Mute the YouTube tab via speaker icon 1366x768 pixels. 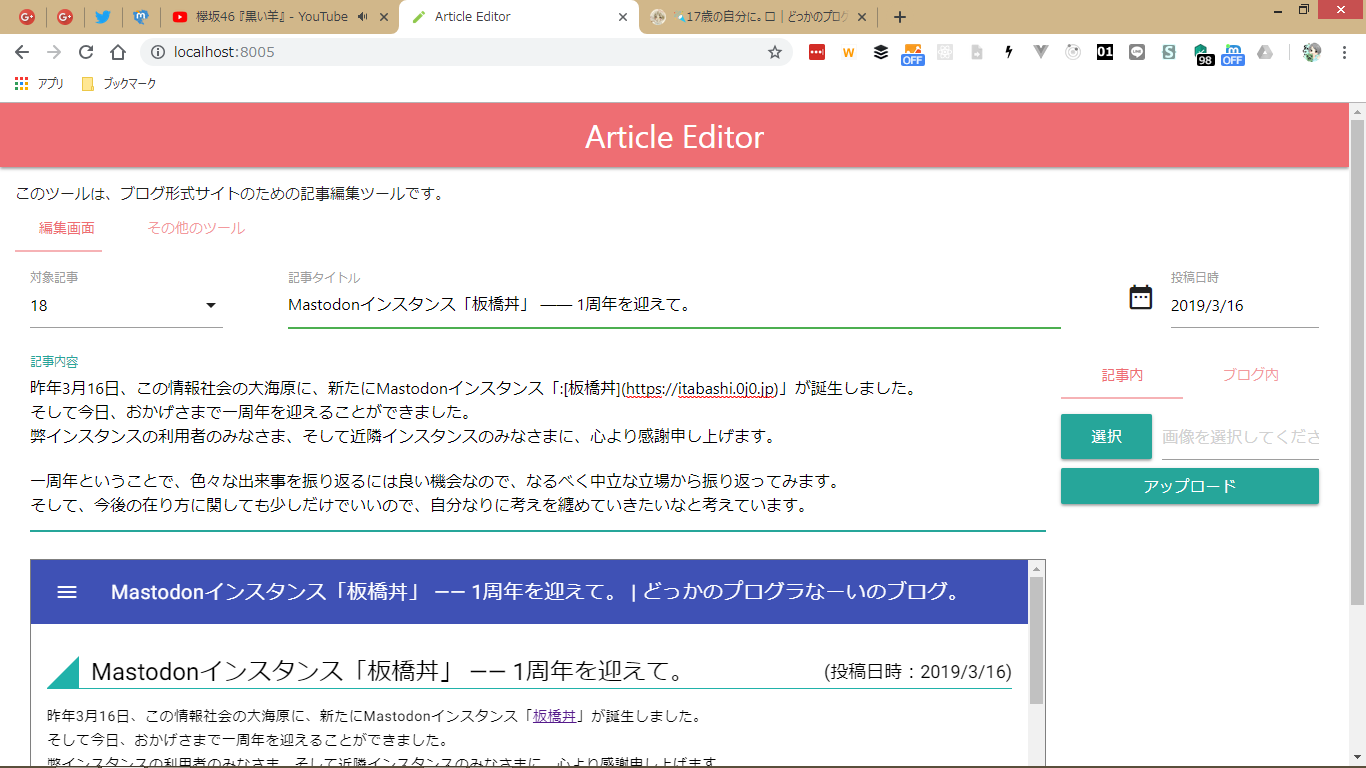point(361,17)
